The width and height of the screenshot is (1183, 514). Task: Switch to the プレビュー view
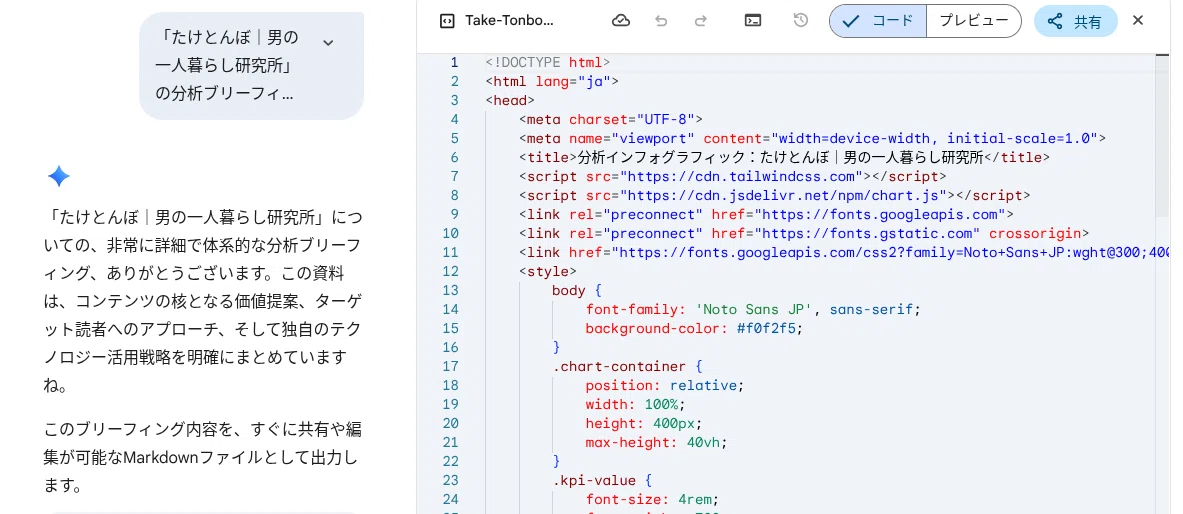point(973,21)
